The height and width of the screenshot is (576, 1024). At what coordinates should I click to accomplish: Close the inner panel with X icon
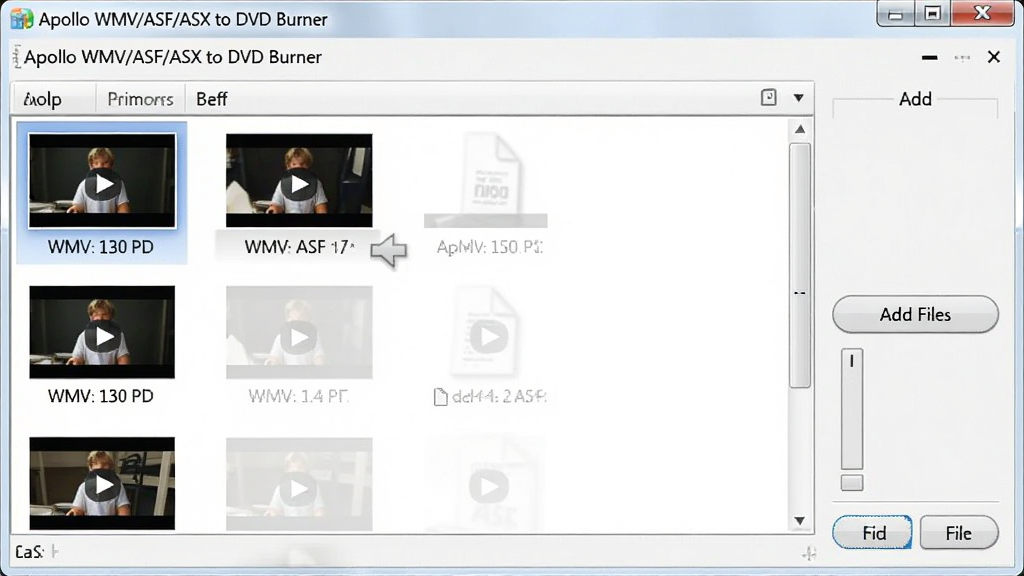(993, 57)
